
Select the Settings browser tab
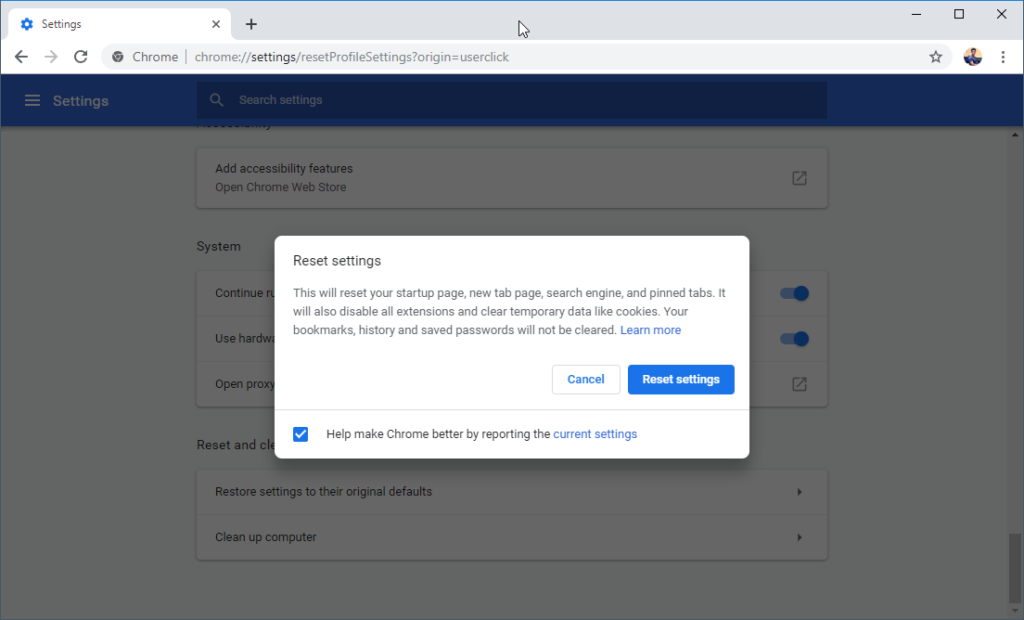click(110, 23)
